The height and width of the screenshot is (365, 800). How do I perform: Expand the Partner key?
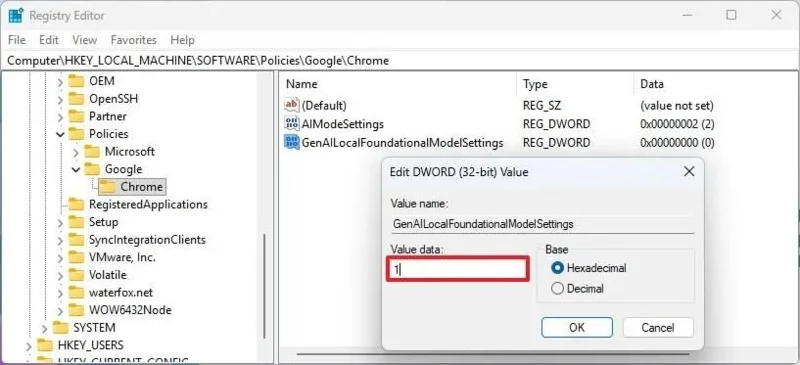point(60,116)
